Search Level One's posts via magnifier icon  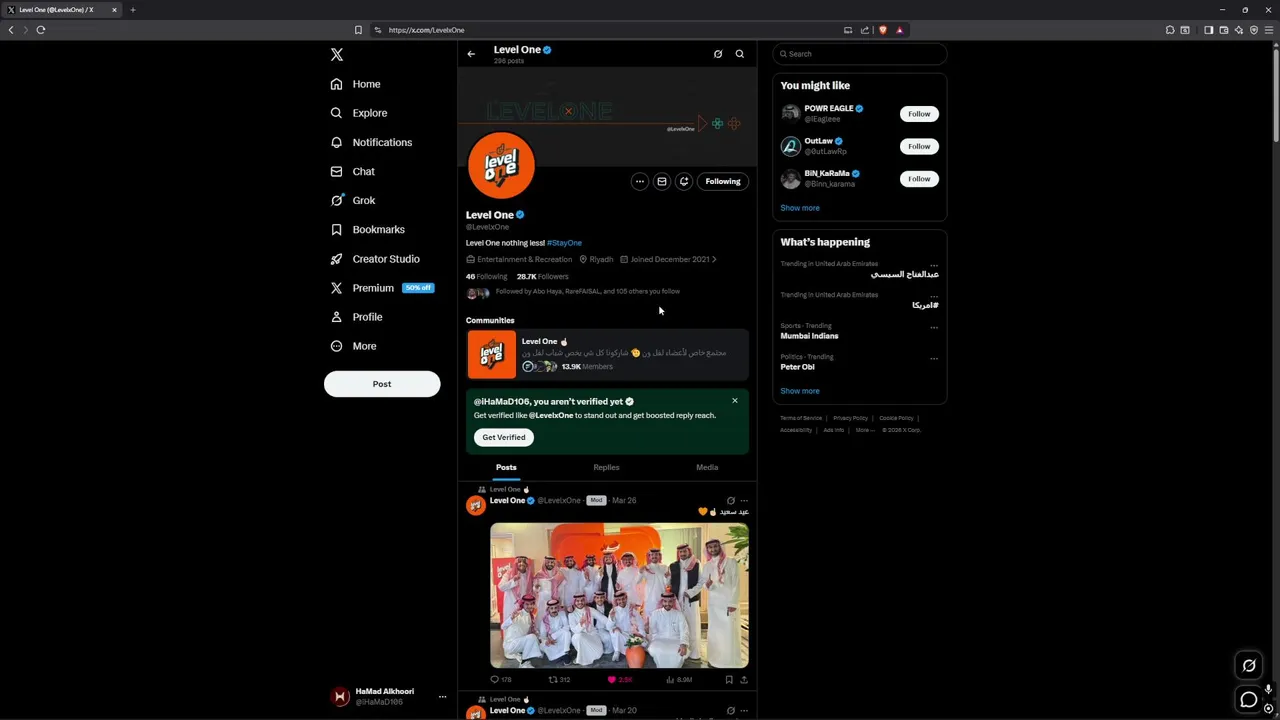(740, 54)
